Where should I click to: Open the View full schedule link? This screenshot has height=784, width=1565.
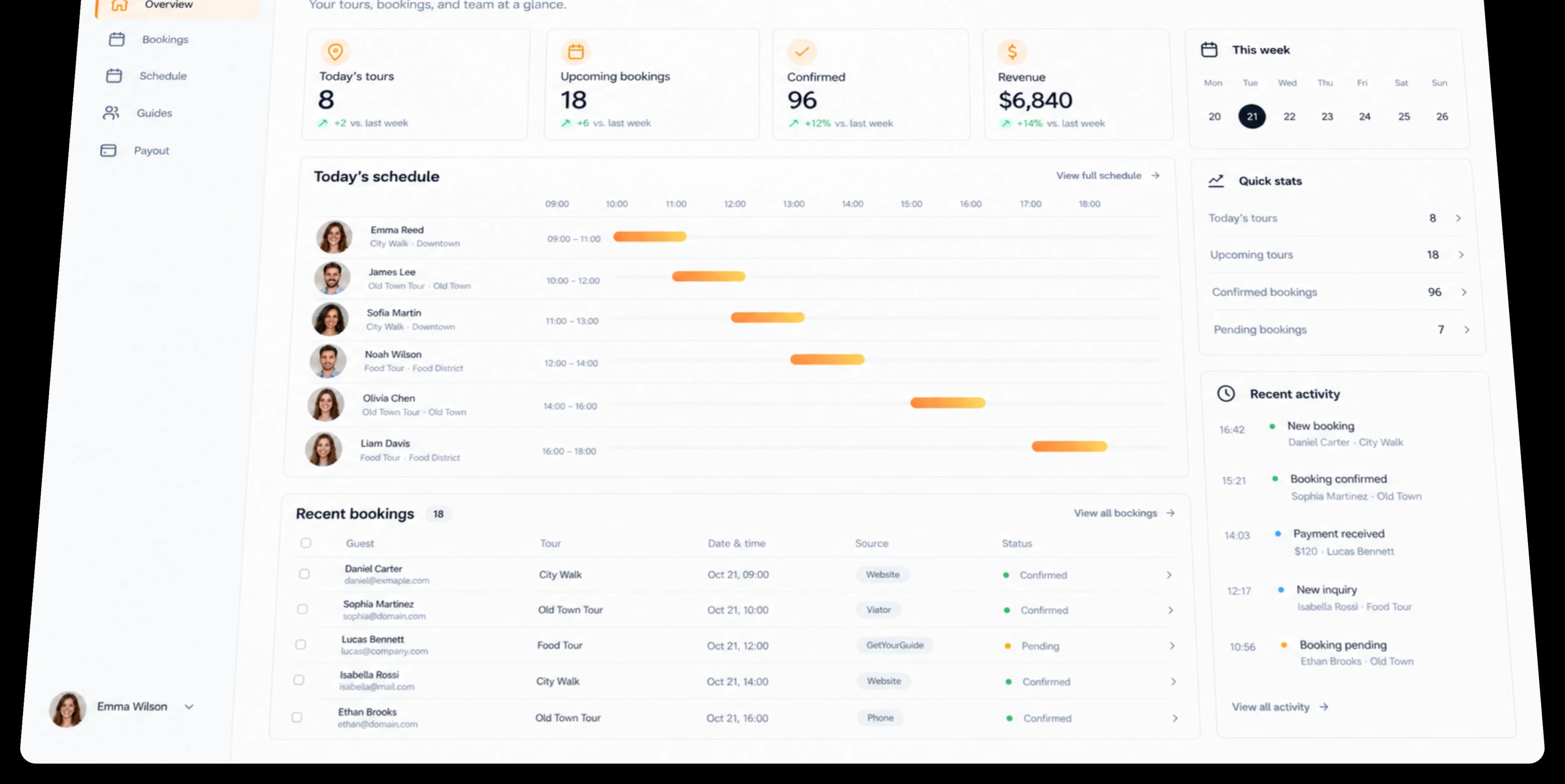click(x=1108, y=176)
